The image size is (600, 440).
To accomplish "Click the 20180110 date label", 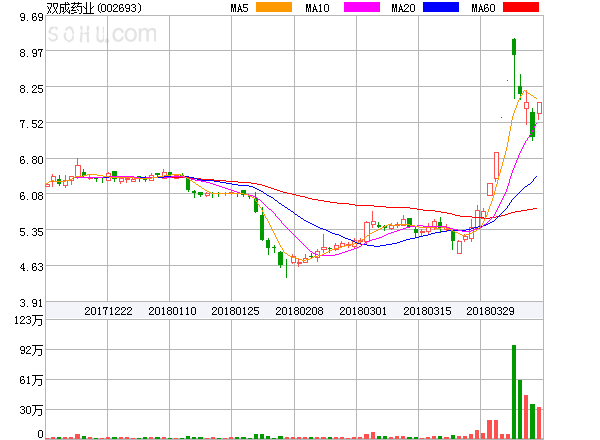I will [x=172, y=311].
